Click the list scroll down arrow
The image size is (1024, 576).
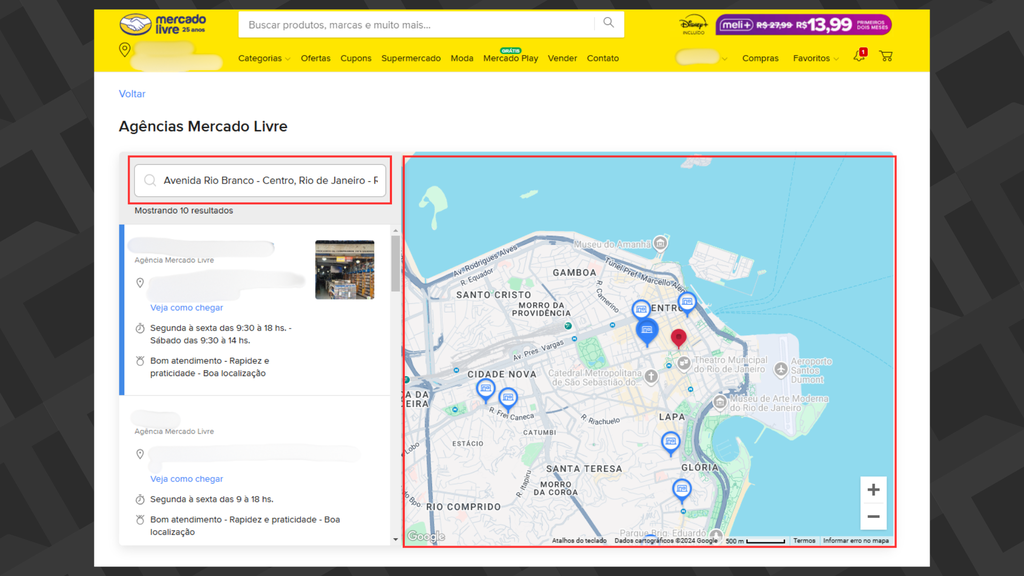(395, 539)
